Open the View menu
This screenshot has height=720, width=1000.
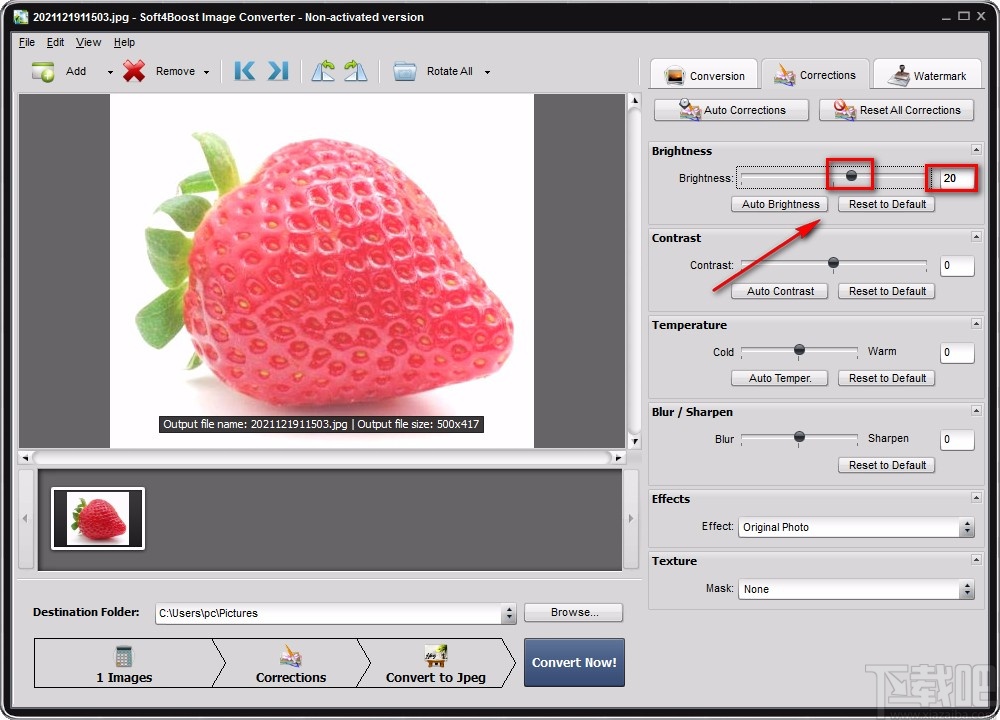[x=88, y=42]
